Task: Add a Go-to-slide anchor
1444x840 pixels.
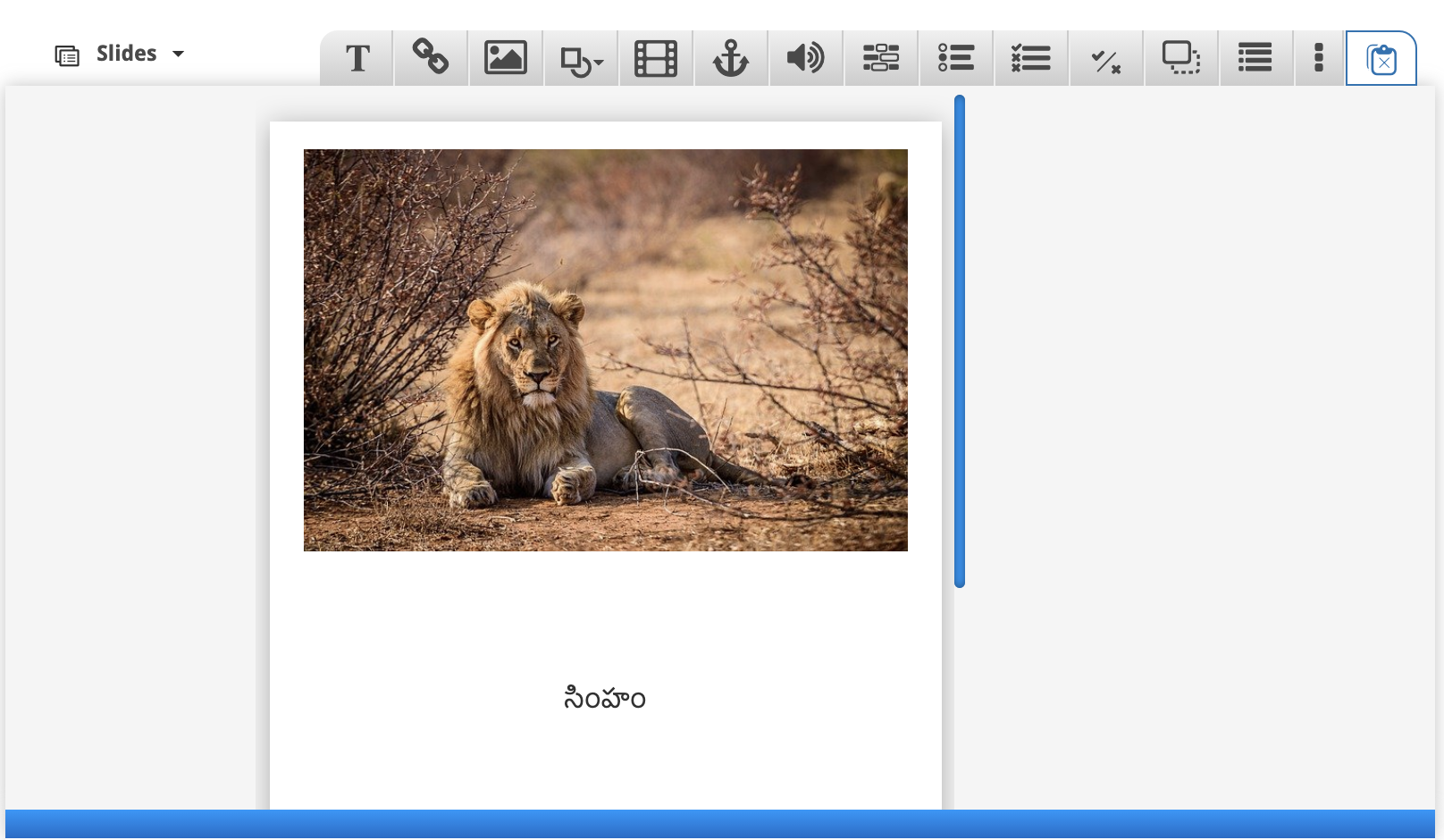Action: point(731,58)
